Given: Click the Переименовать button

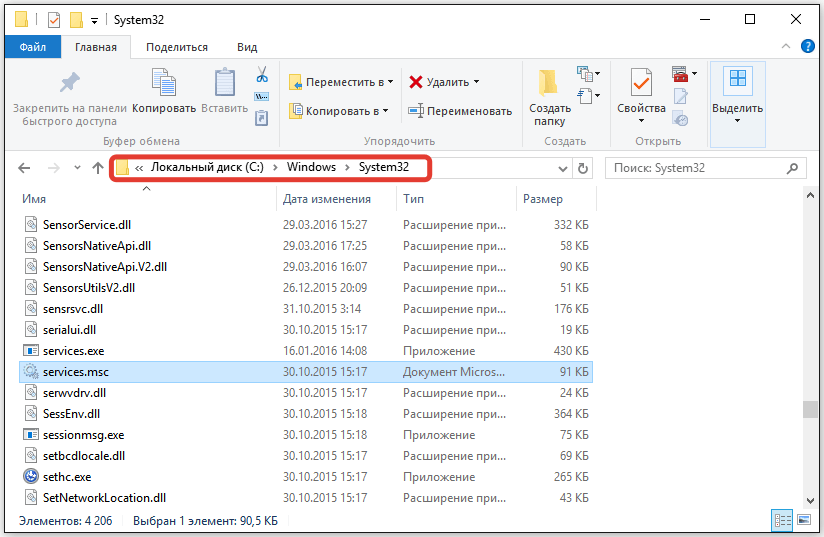Looking at the screenshot, I should coord(460,111).
